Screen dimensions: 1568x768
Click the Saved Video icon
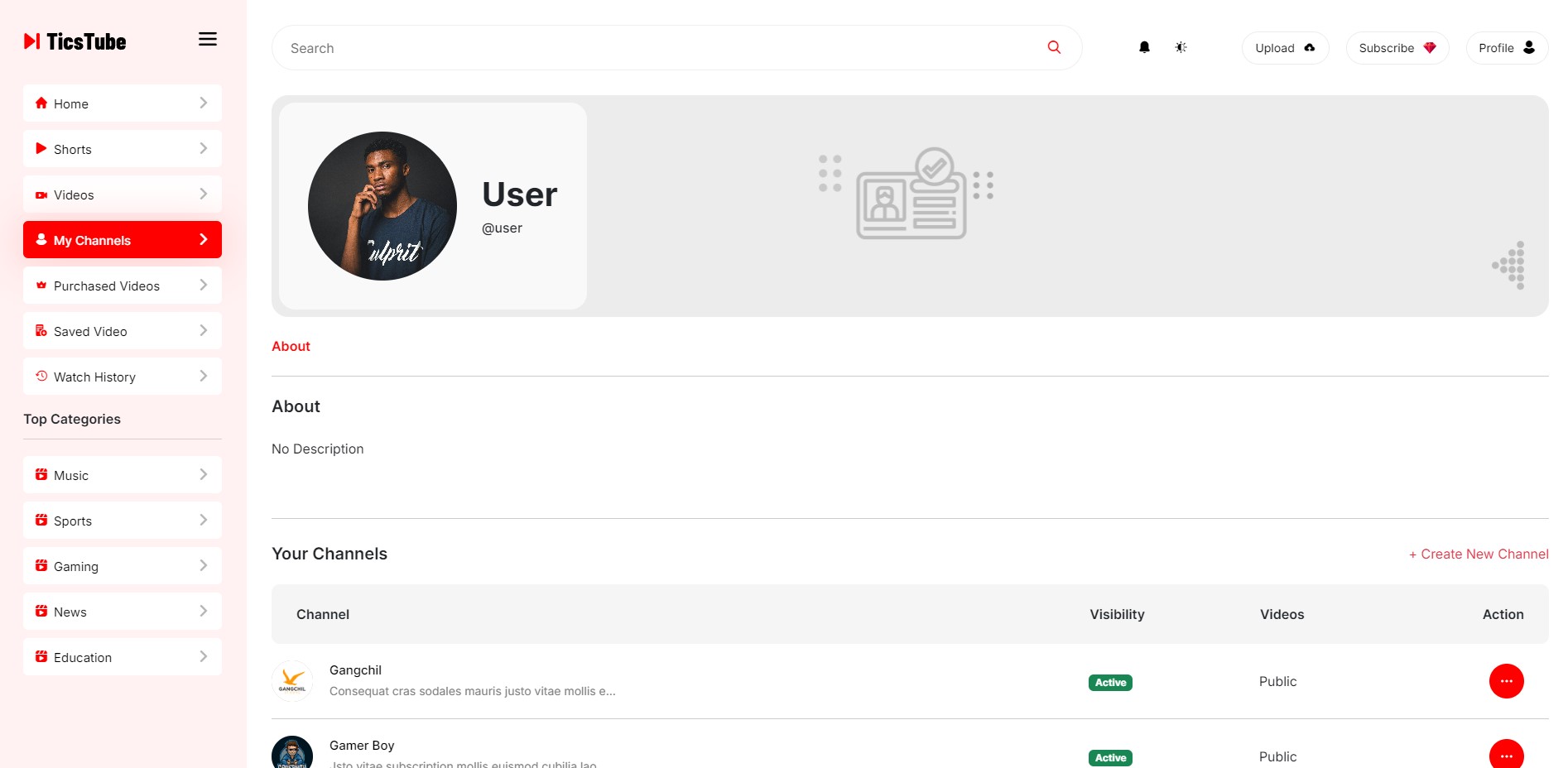[x=41, y=331]
